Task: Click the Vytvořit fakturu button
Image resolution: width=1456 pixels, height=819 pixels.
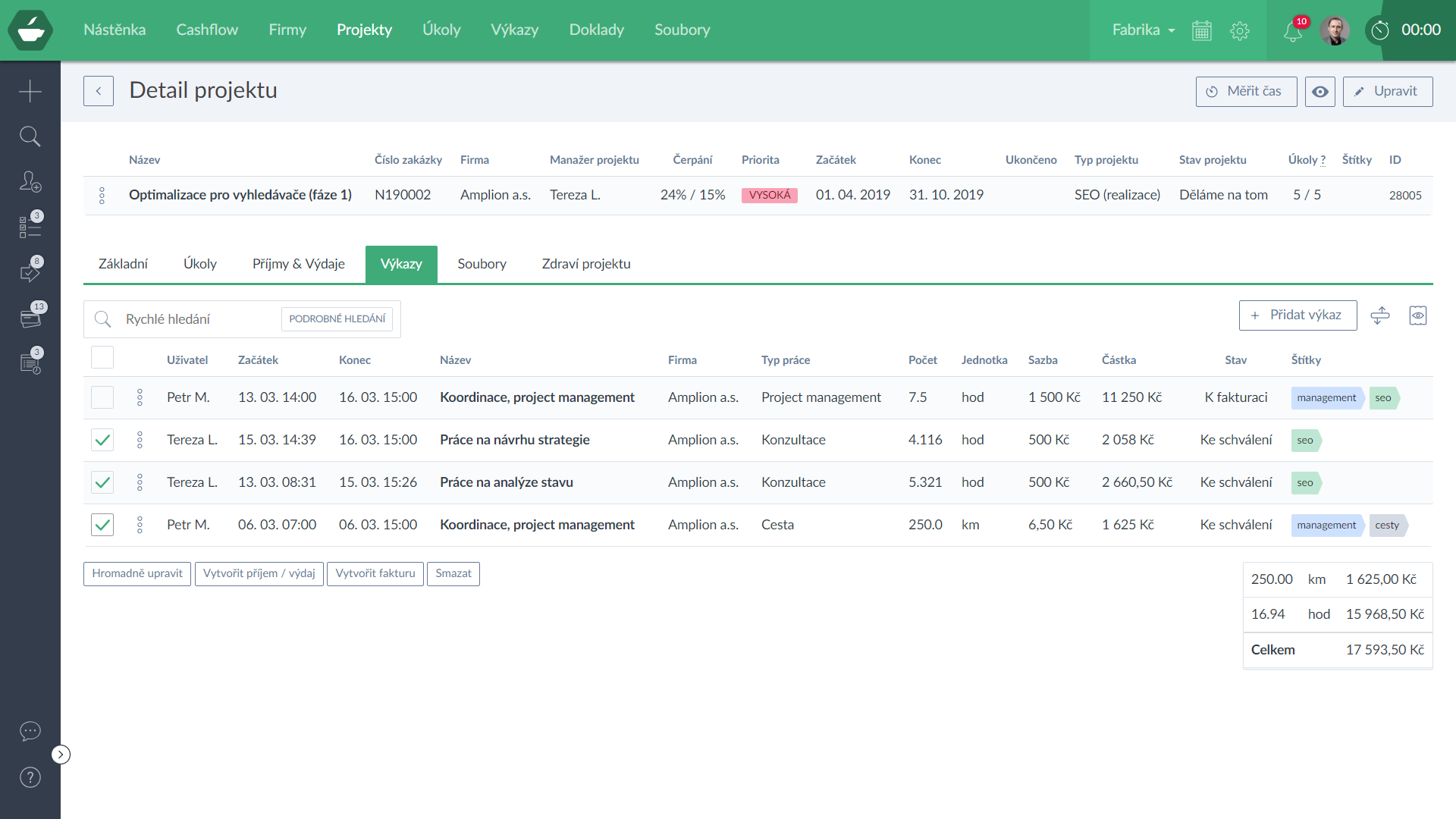Action: (x=375, y=573)
